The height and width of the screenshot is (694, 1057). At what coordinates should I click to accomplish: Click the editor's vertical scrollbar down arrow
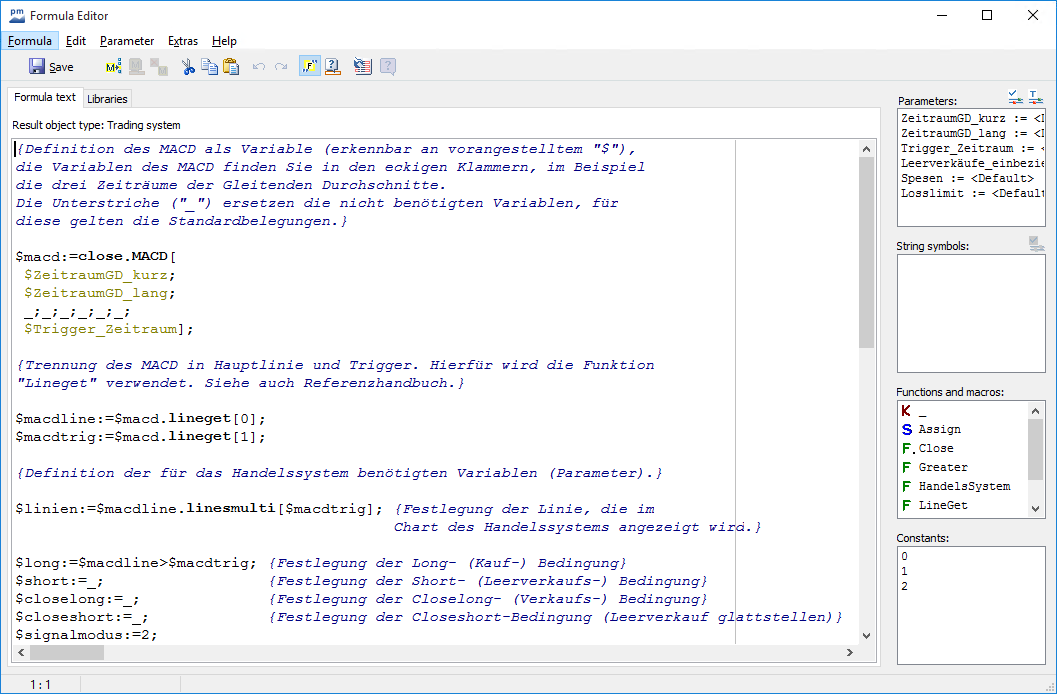[x=866, y=635]
